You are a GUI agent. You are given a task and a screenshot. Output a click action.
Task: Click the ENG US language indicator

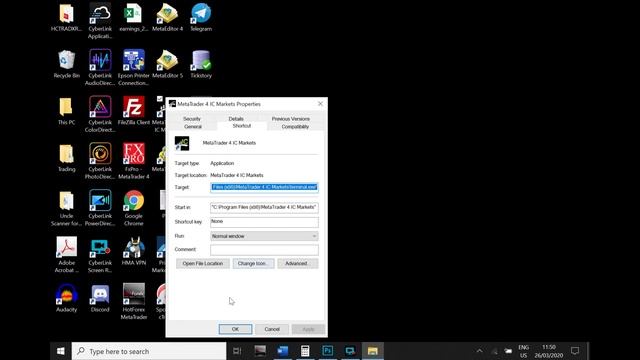point(523,351)
